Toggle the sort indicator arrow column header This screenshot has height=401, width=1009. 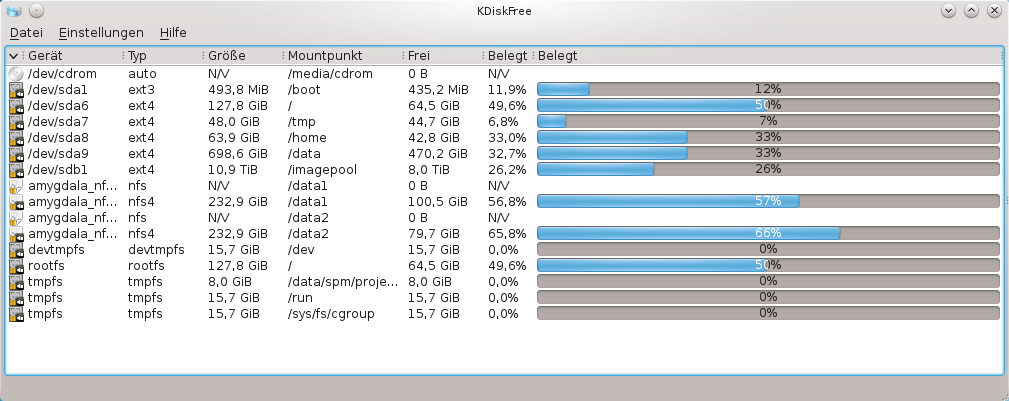point(14,56)
